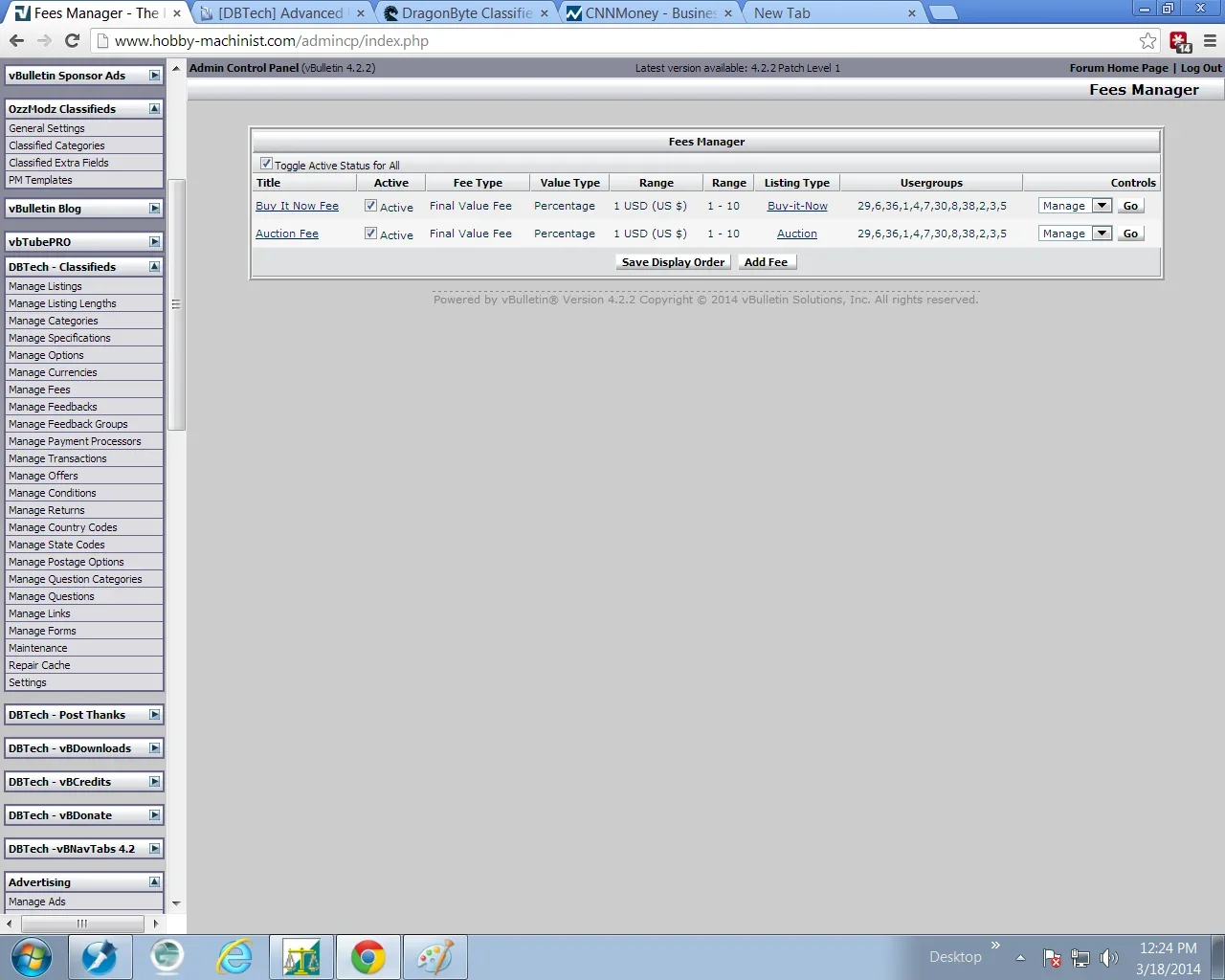1225x980 pixels.
Task: Click the sidebar vertical scrollbar thumb
Action: point(176,304)
